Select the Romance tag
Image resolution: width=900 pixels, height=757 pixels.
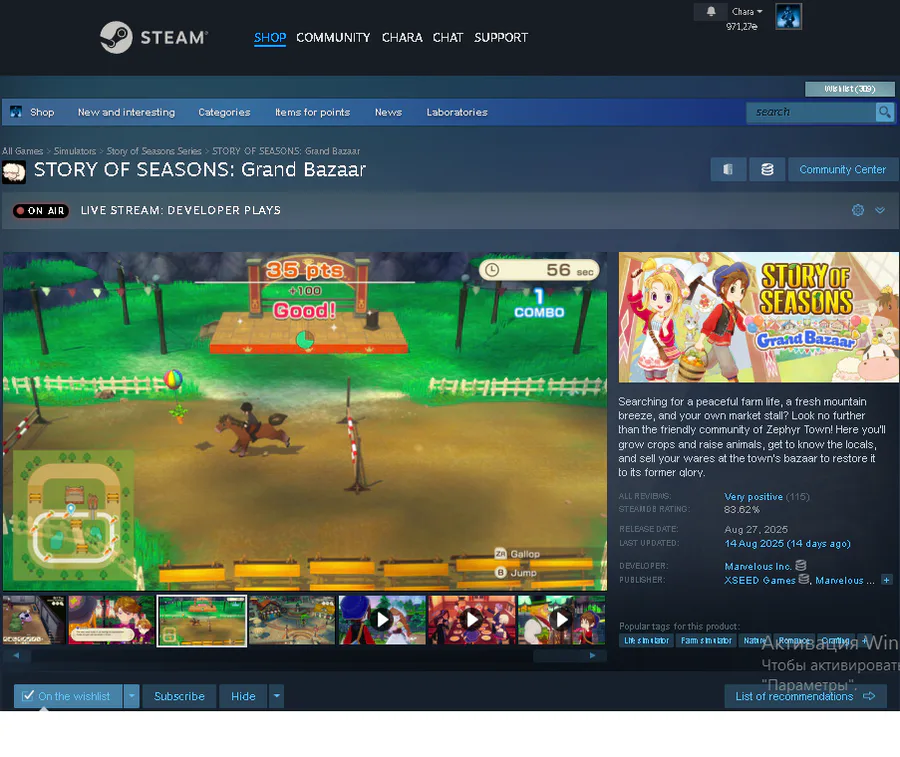[794, 640]
